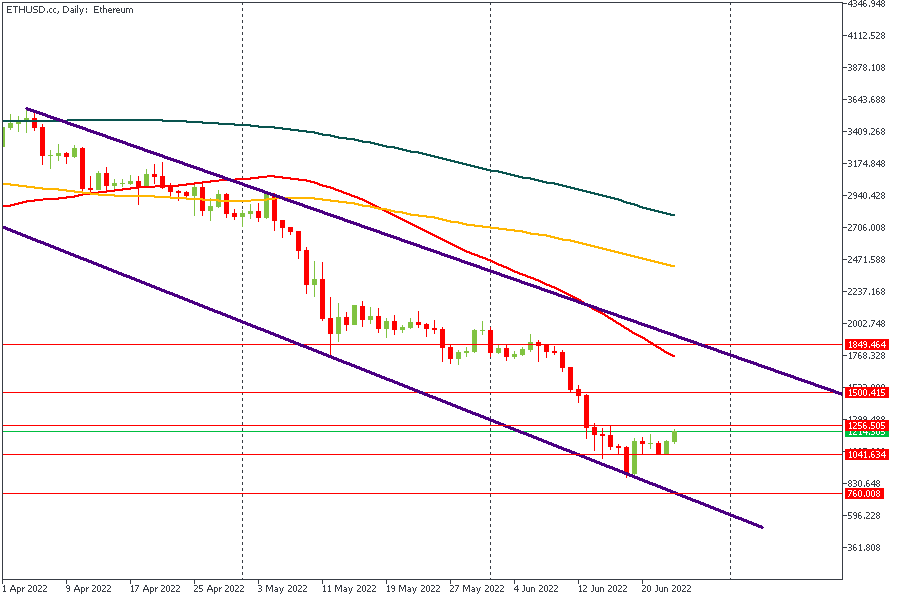This screenshot has width=900, height=600.
Task: Click the 760.008 red price label
Action: pyautogui.click(x=864, y=493)
